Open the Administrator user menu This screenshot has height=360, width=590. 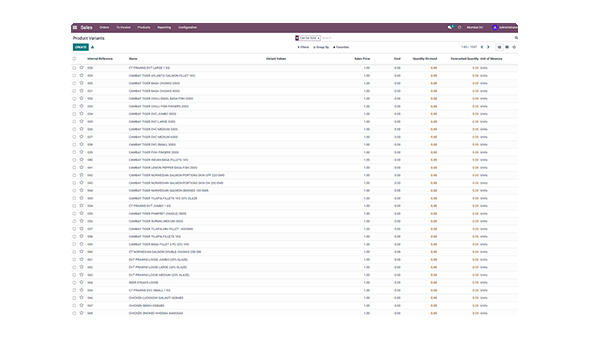click(x=505, y=27)
